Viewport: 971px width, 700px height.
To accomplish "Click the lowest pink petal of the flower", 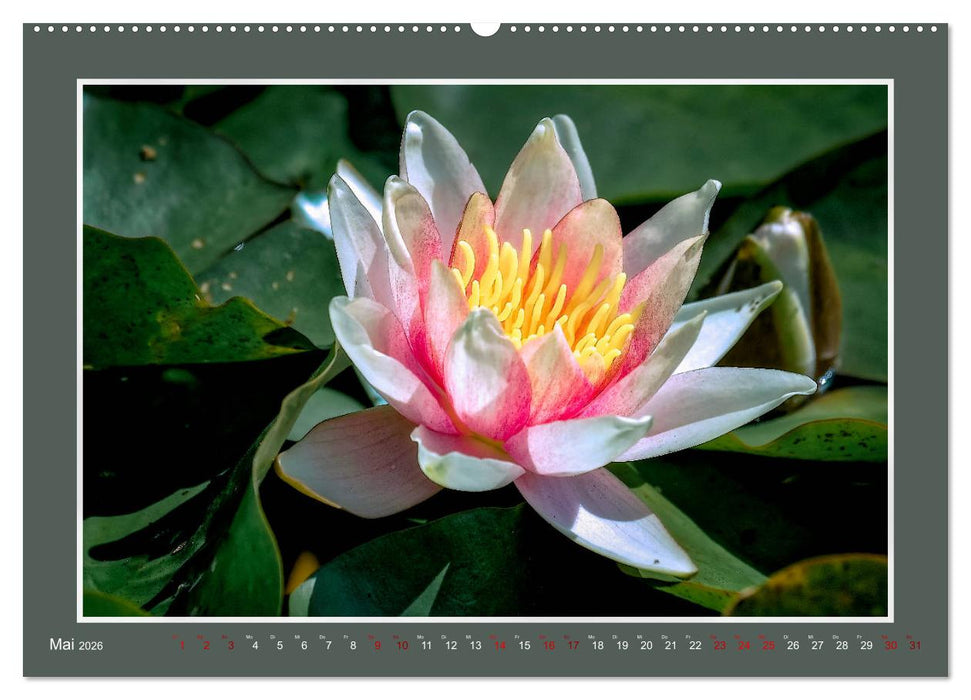I will coord(605,520).
